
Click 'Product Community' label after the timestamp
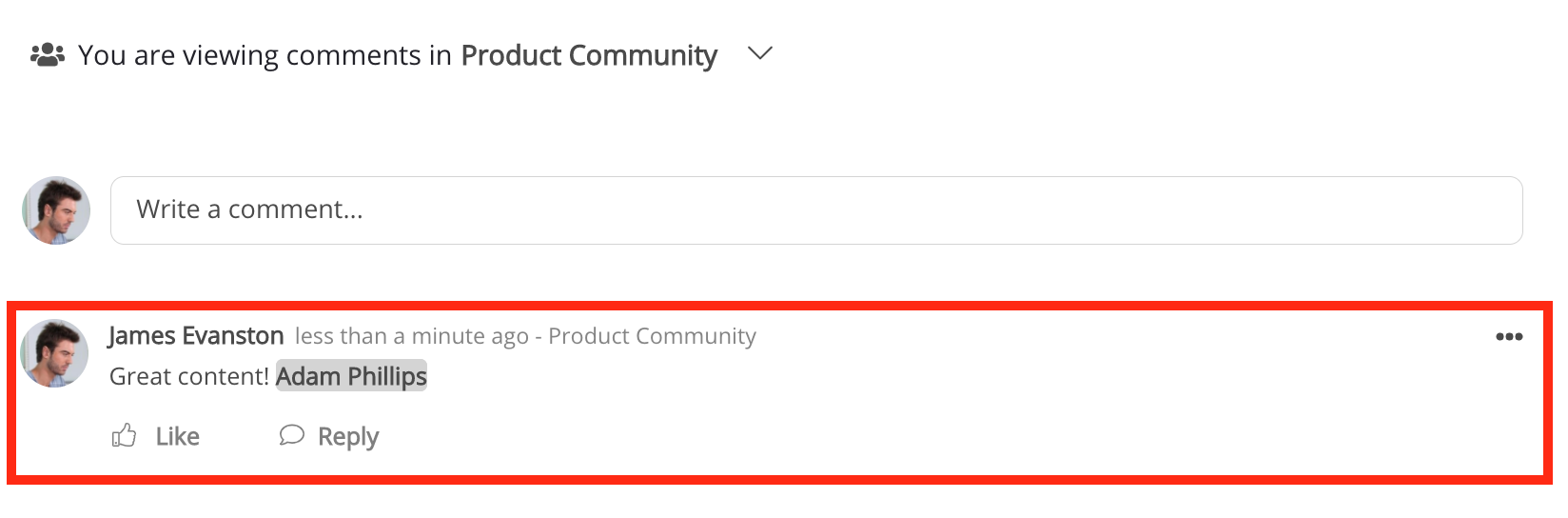[653, 336]
